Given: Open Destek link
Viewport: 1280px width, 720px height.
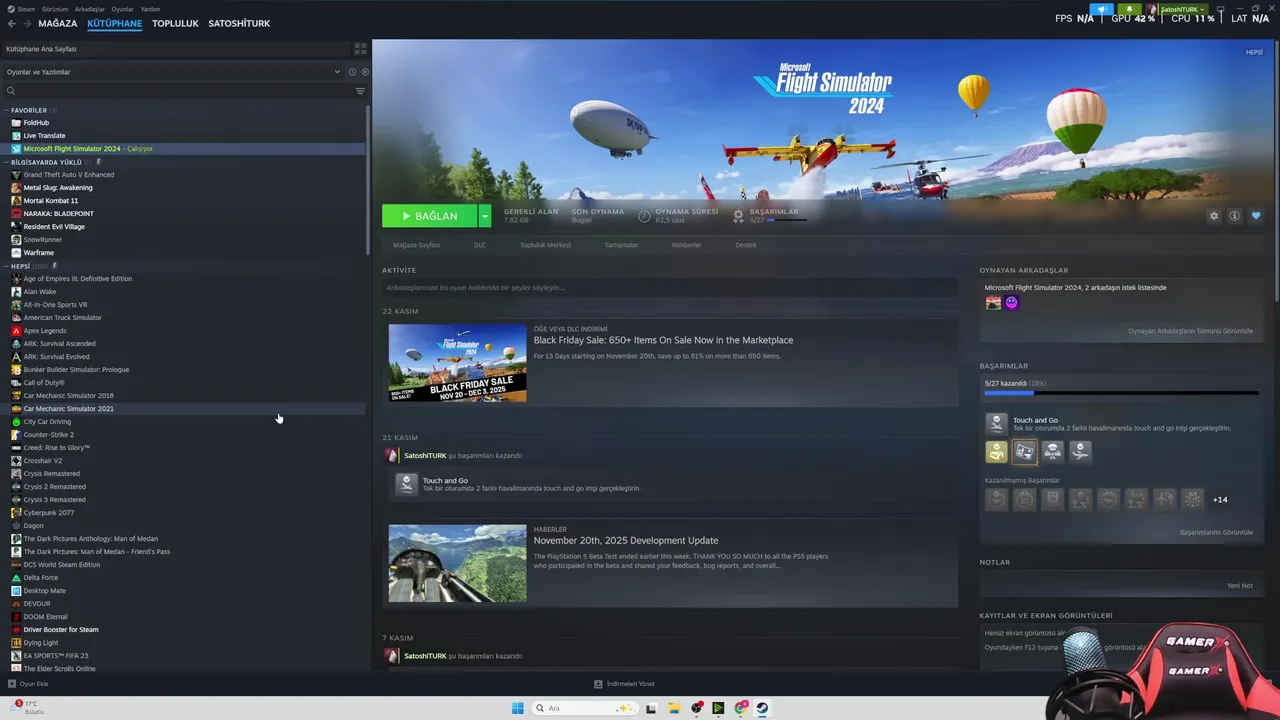Looking at the screenshot, I should coord(746,245).
